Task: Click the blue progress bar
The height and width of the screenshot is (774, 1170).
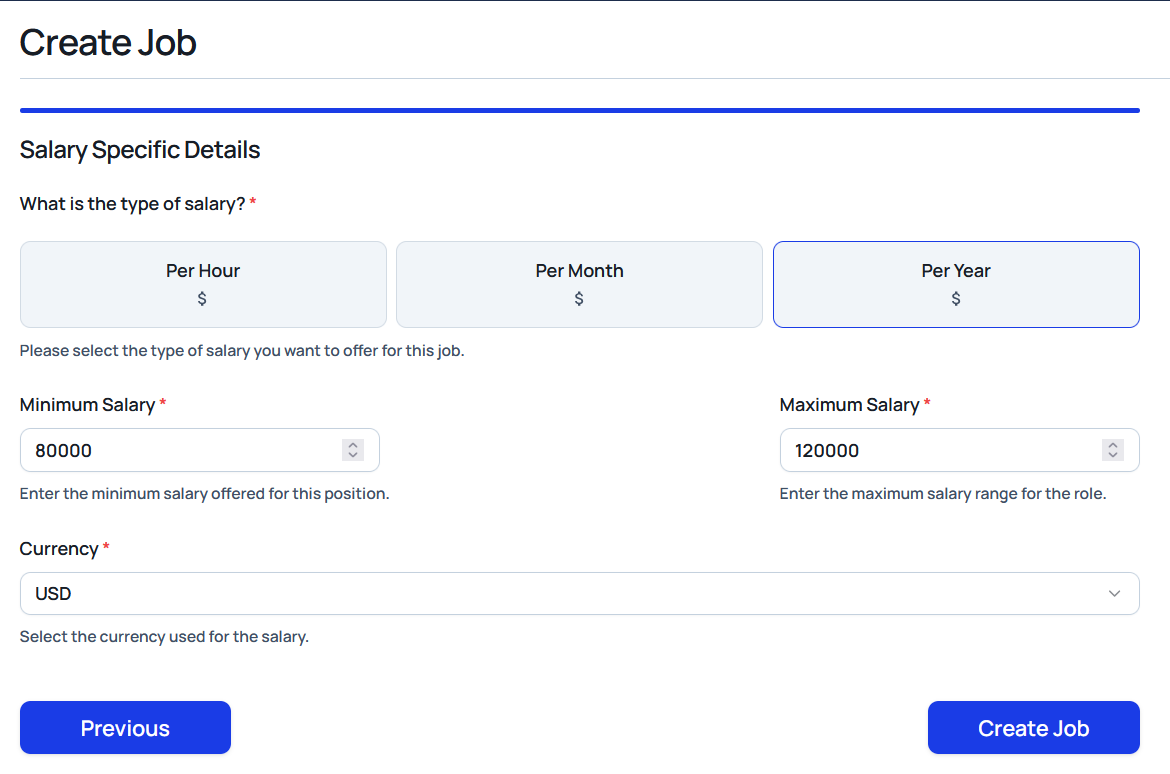Action: point(579,110)
